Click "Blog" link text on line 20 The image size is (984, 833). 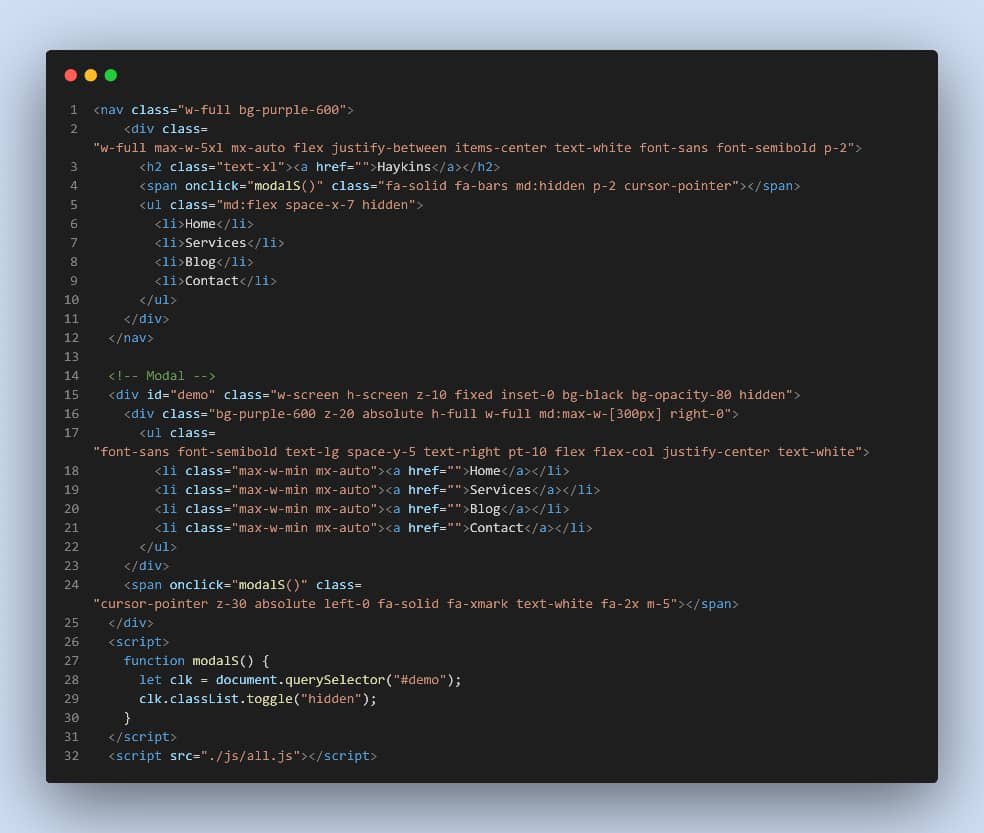(x=485, y=509)
